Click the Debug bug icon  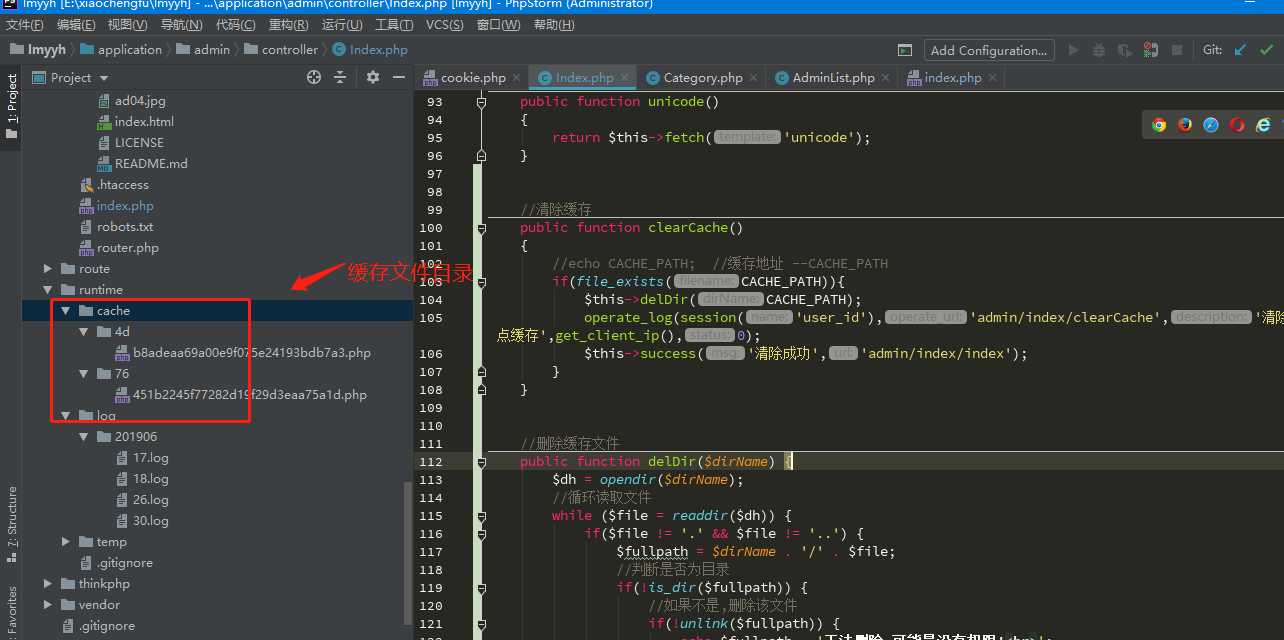click(x=1099, y=50)
